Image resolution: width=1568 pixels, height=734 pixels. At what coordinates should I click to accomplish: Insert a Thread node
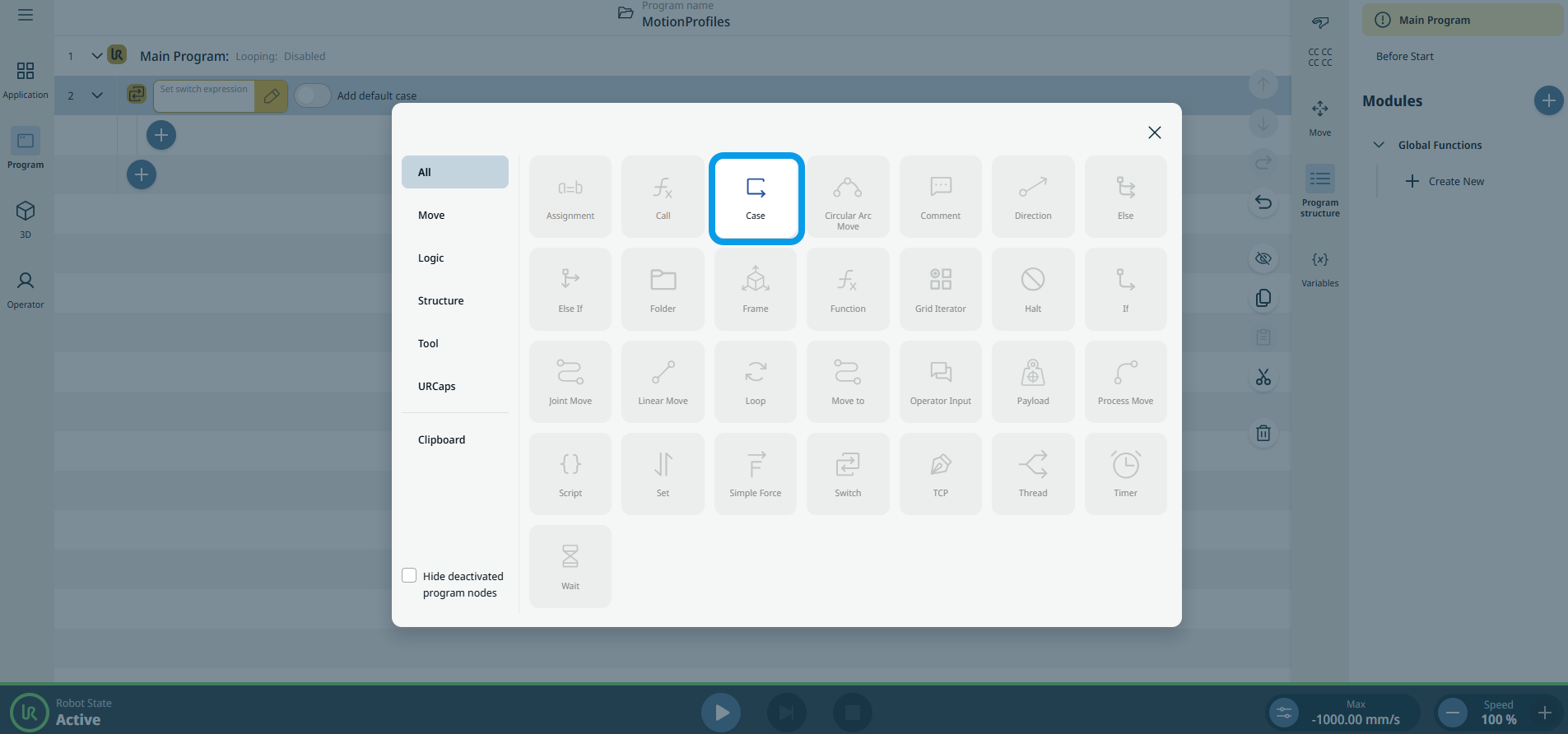tap(1032, 474)
